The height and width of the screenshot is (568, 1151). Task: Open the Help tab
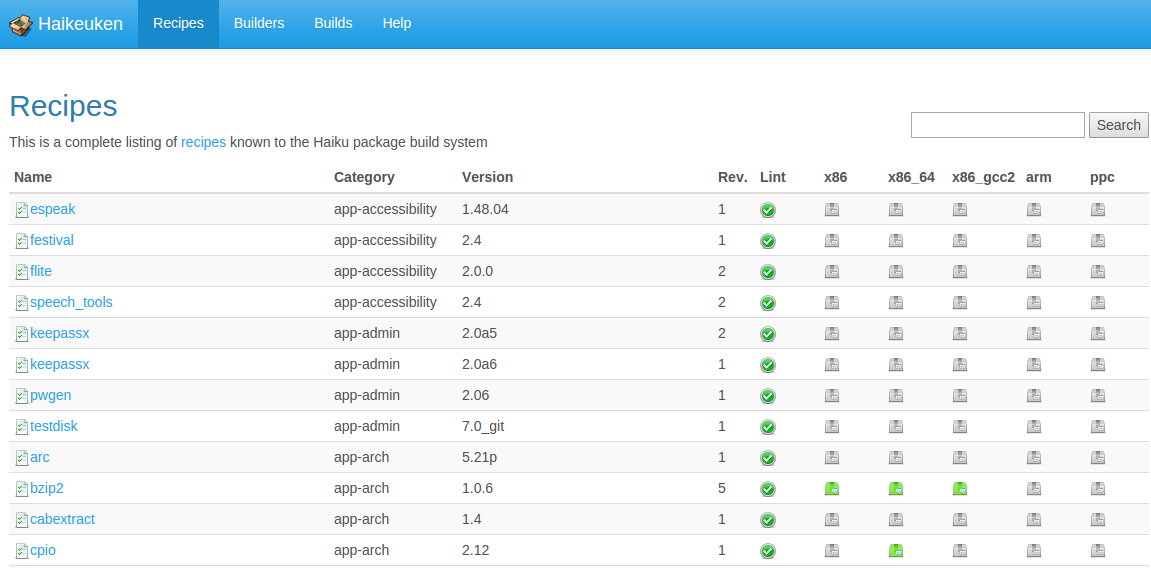397,23
